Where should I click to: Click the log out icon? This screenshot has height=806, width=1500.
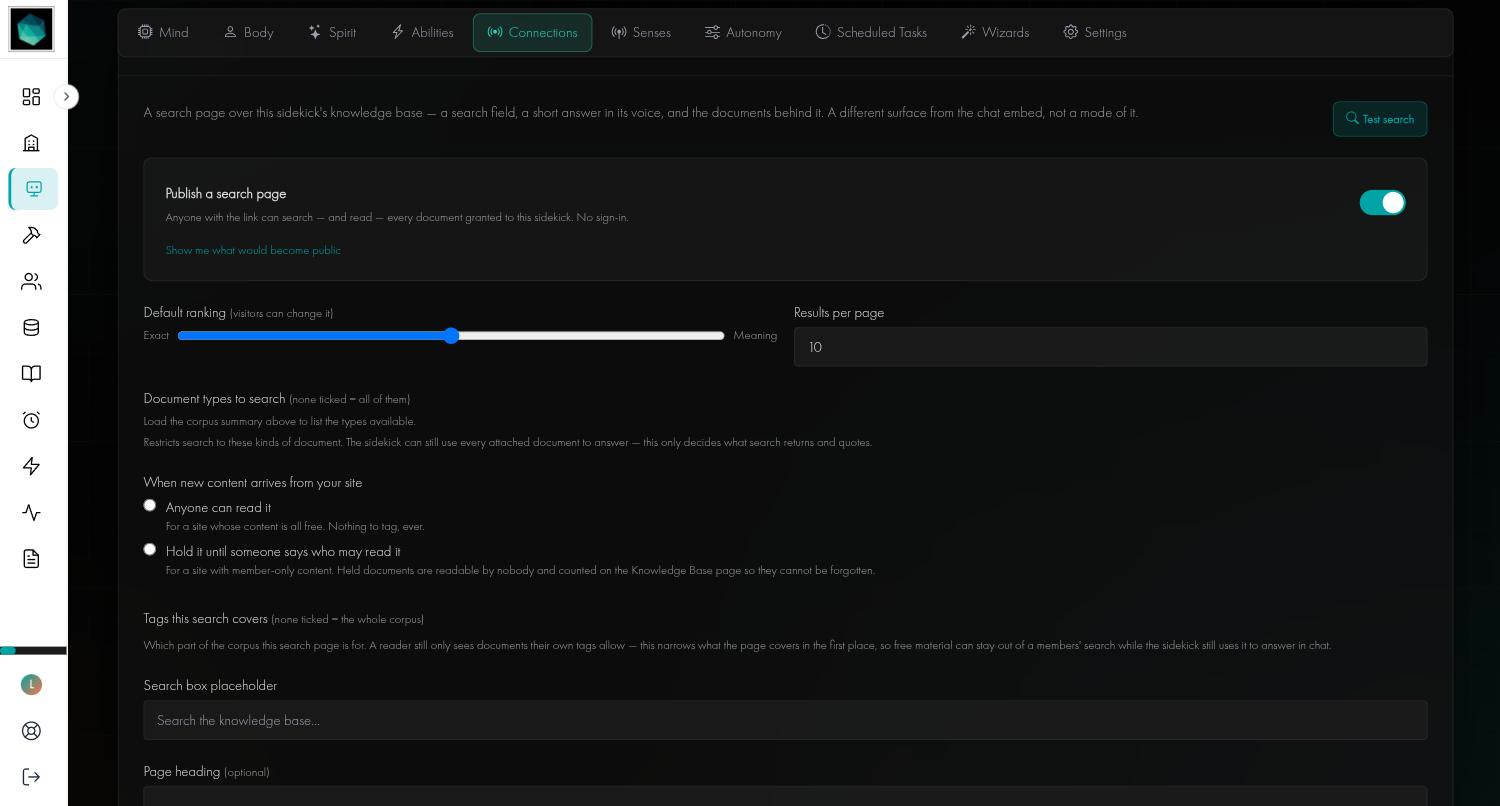point(31,777)
